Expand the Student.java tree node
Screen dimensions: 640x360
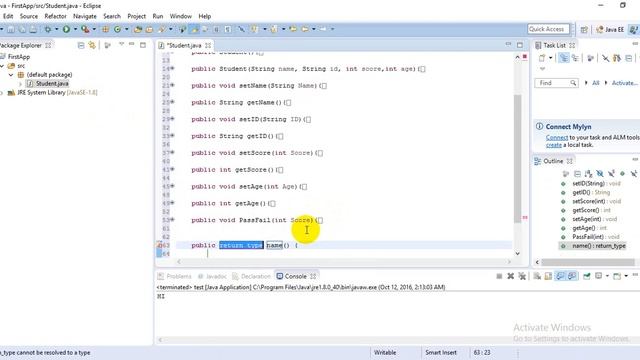coord(20,84)
